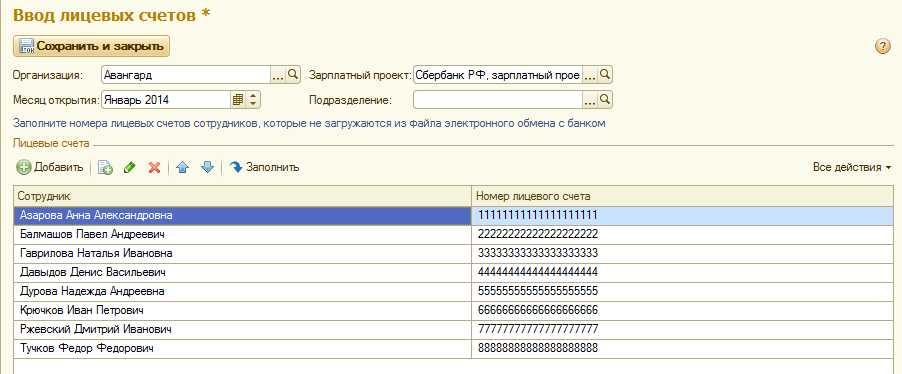Click the red X delete icon

coord(154,167)
